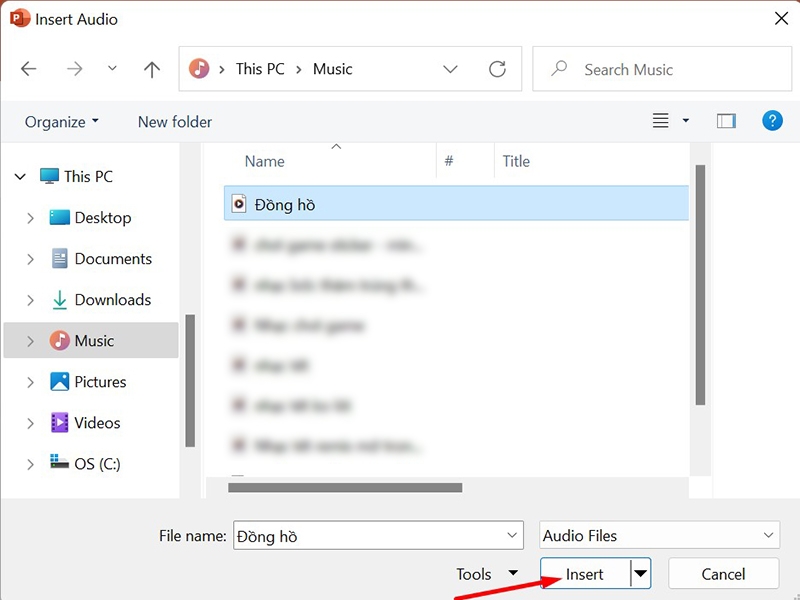Click the file list horizontal scrollbar

tap(345, 488)
